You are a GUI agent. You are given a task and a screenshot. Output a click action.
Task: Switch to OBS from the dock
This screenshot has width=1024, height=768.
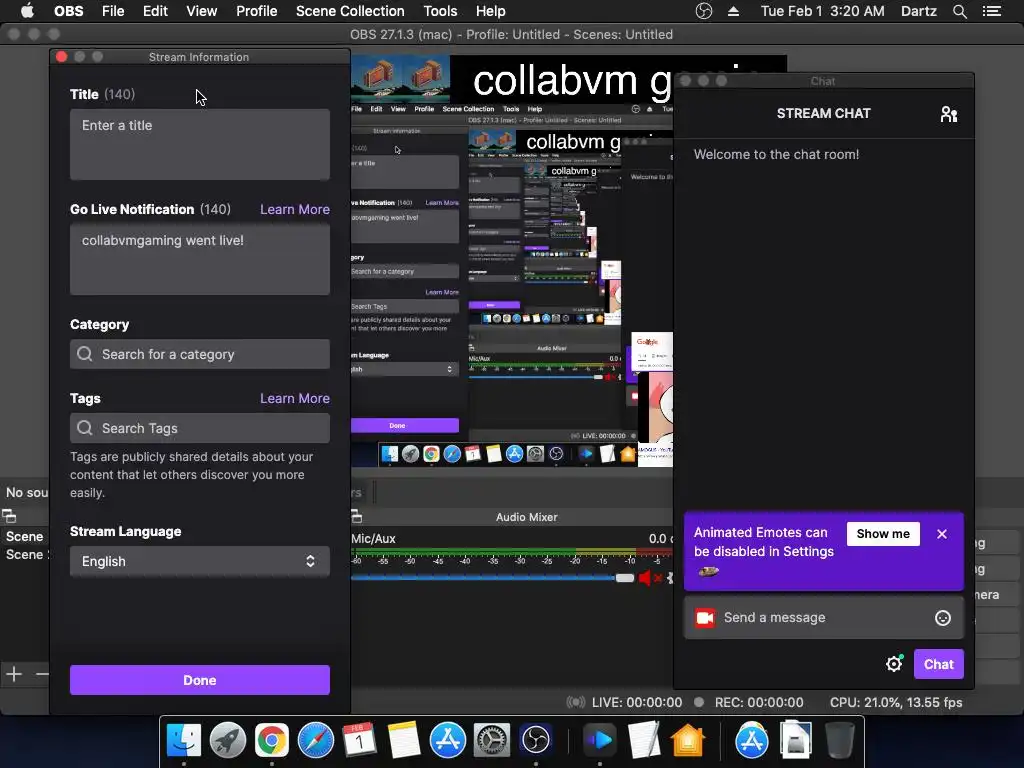536,740
